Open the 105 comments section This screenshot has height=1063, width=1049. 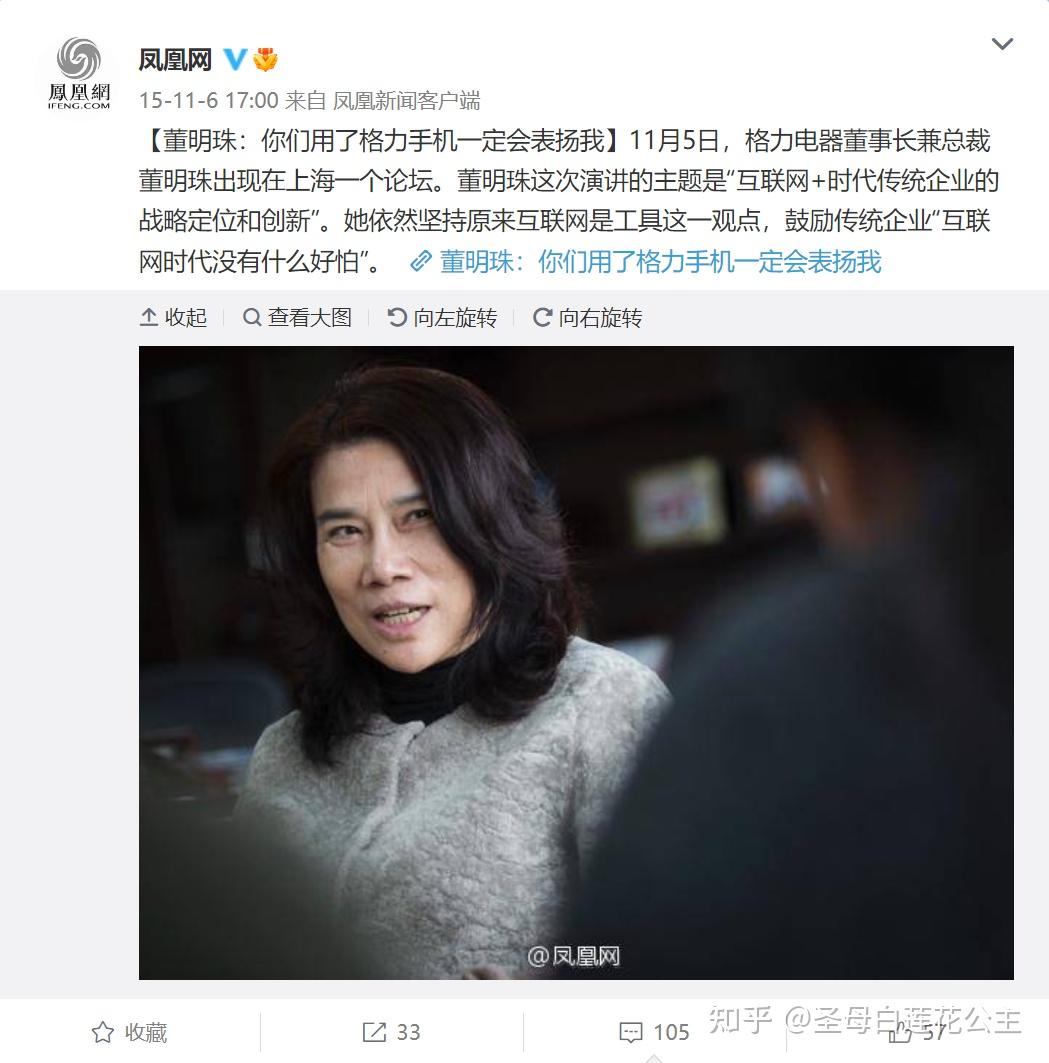click(654, 1032)
